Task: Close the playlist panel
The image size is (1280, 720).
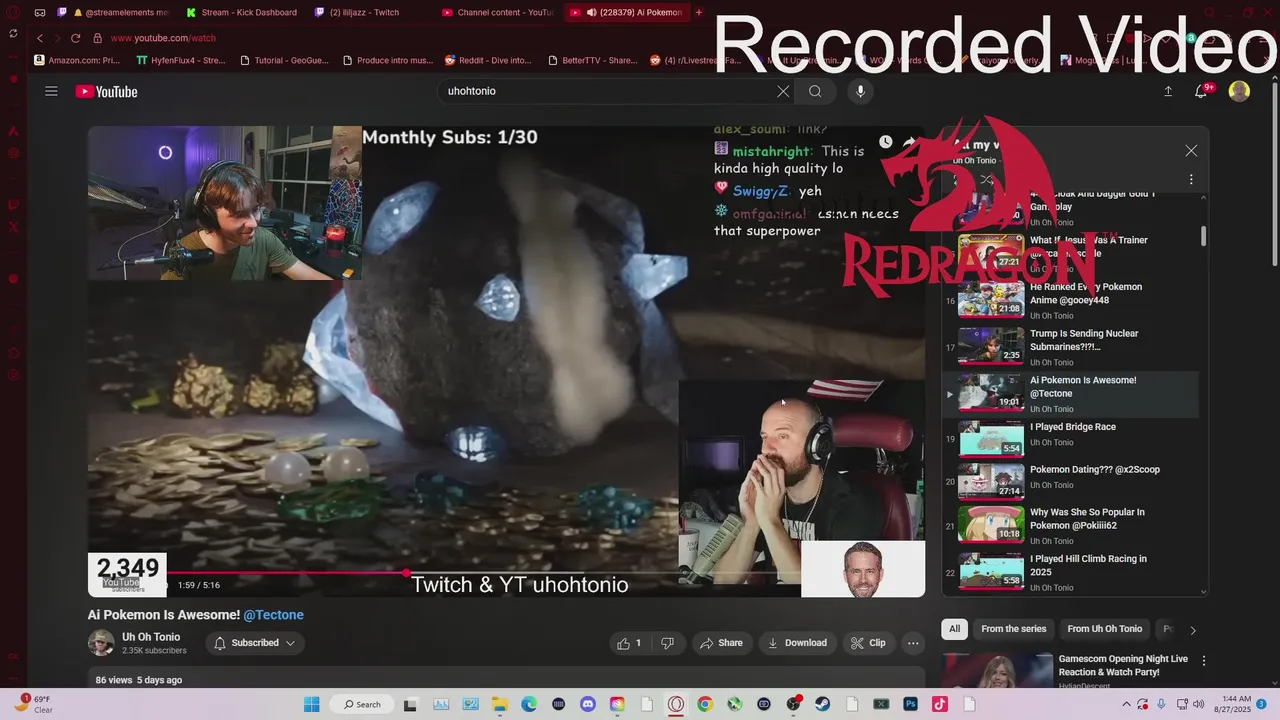Action: (1191, 151)
